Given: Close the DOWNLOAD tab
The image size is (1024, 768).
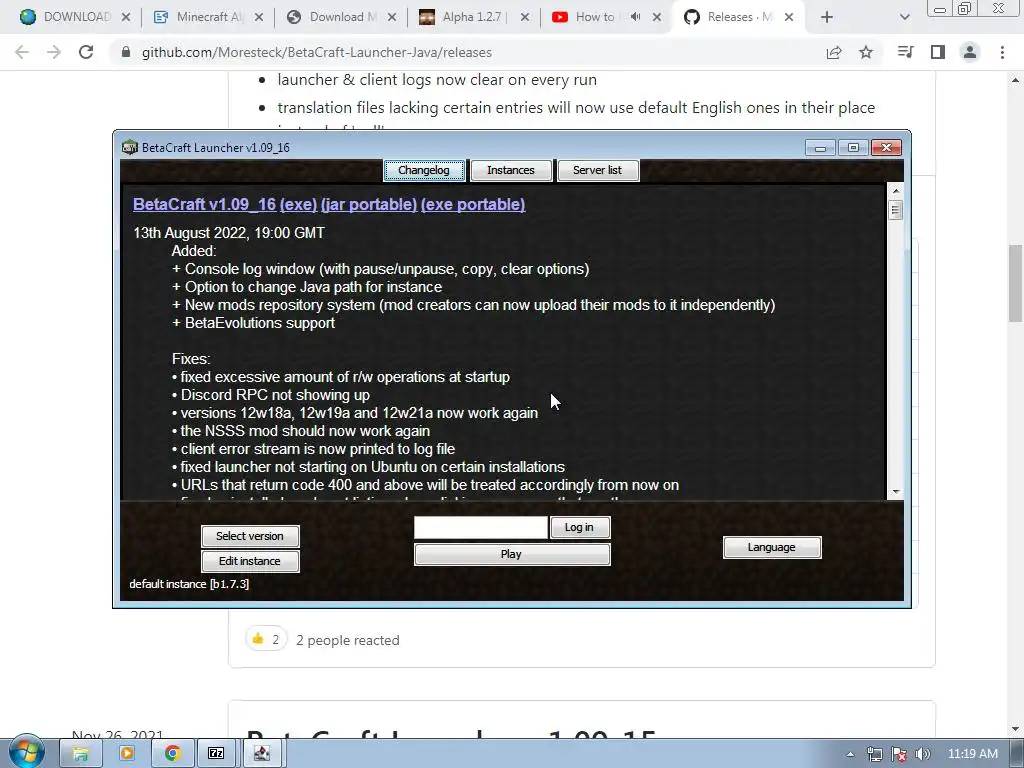Looking at the screenshot, I should pyautogui.click(x=126, y=17).
